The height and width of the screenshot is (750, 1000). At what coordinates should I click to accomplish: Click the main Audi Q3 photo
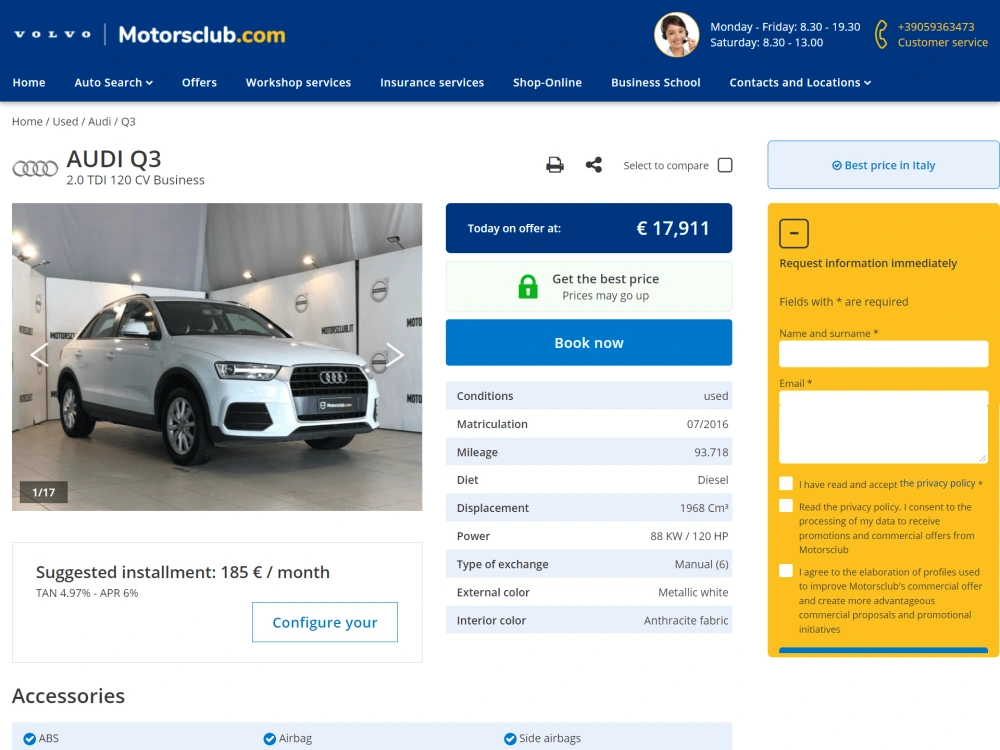217,357
